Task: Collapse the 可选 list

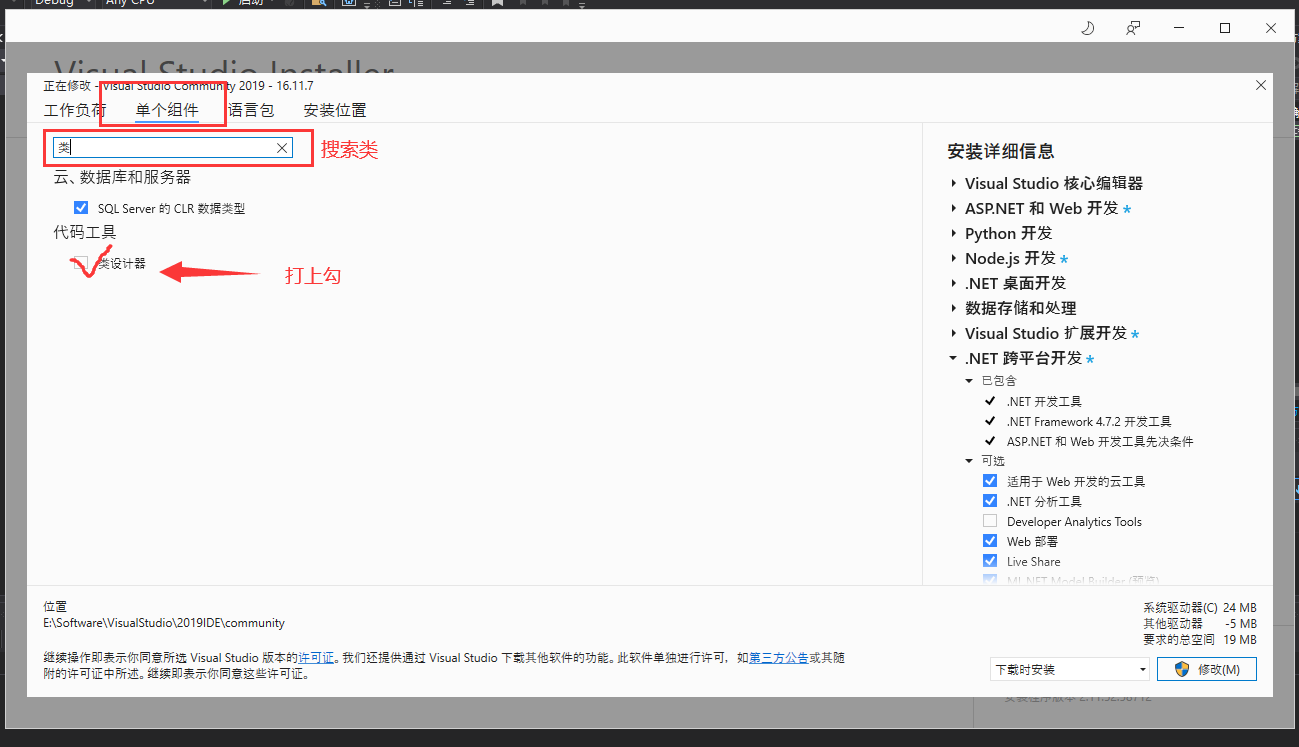Action: [969, 461]
